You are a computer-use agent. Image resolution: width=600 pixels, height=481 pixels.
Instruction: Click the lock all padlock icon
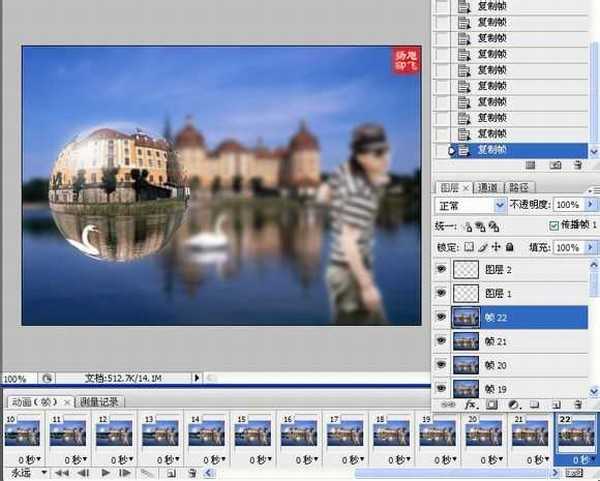509,247
